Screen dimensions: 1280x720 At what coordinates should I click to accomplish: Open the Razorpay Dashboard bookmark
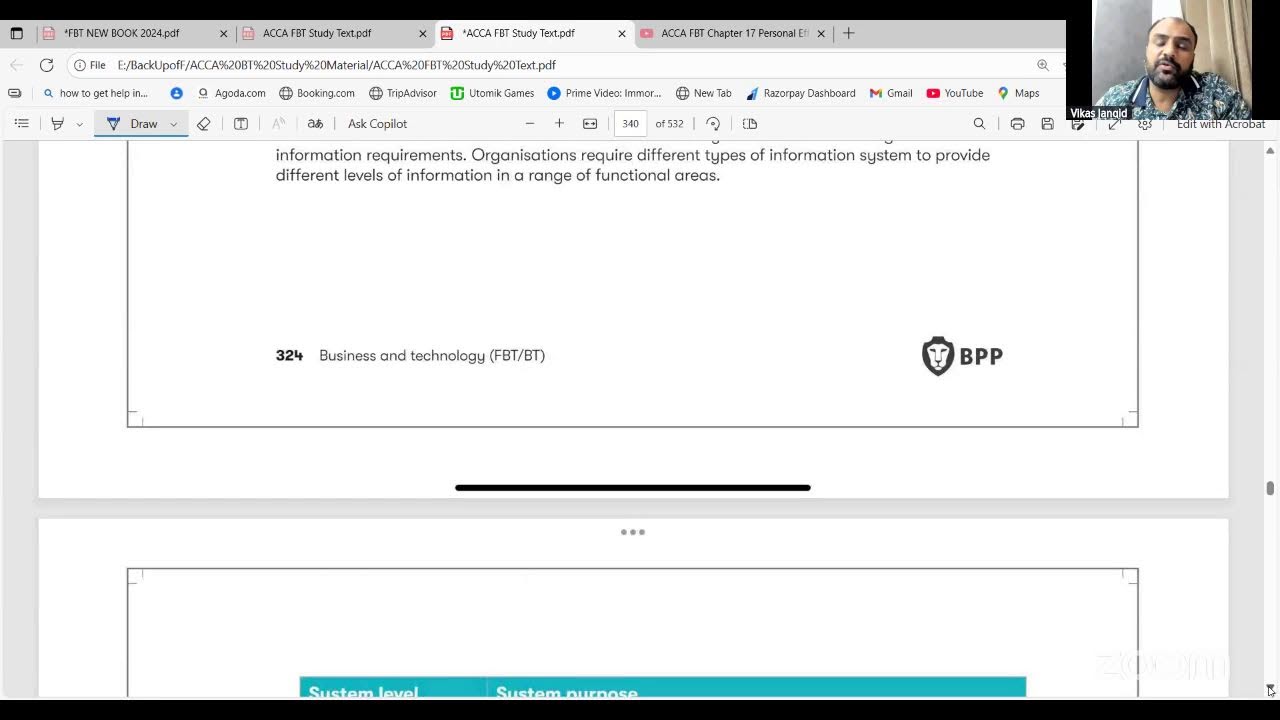[x=800, y=93]
